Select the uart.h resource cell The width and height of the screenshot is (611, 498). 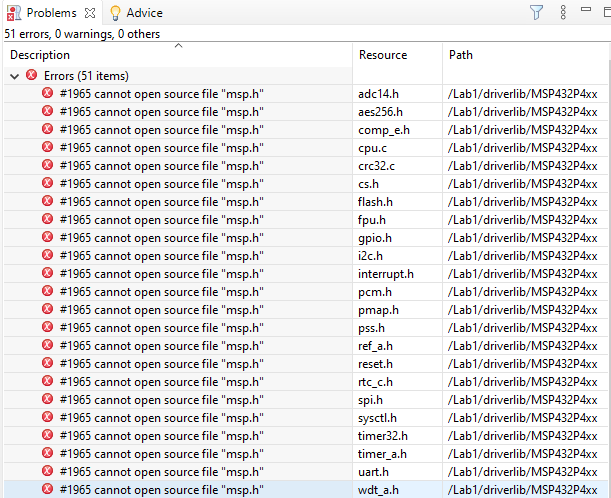374,471
